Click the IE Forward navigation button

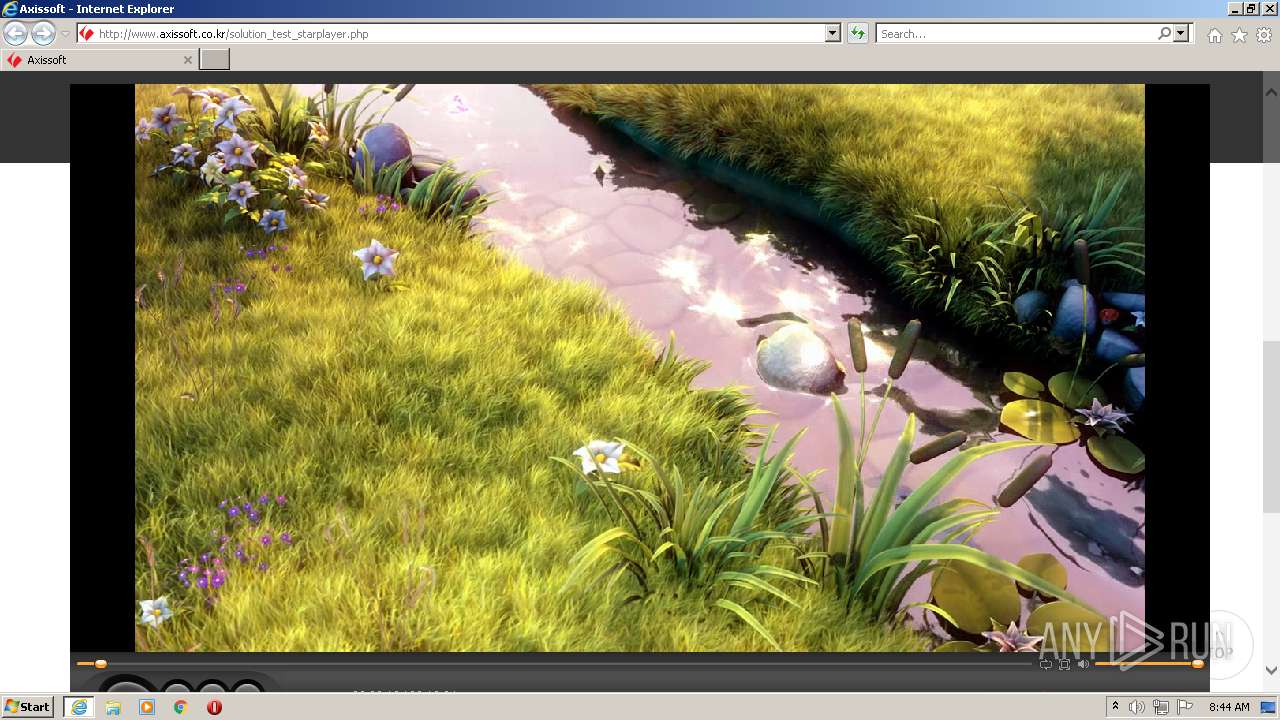[x=43, y=33]
